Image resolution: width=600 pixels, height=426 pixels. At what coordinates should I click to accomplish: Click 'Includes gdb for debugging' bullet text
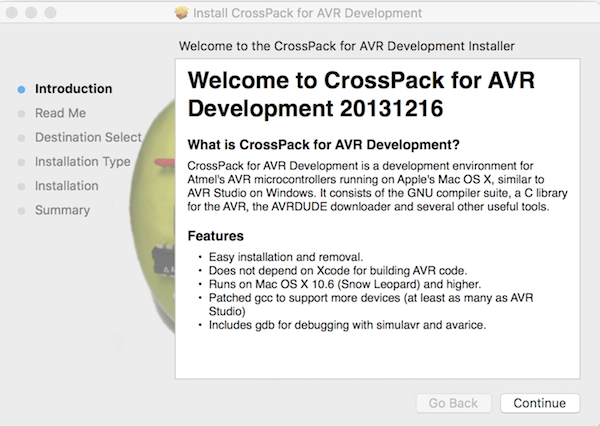347,325
